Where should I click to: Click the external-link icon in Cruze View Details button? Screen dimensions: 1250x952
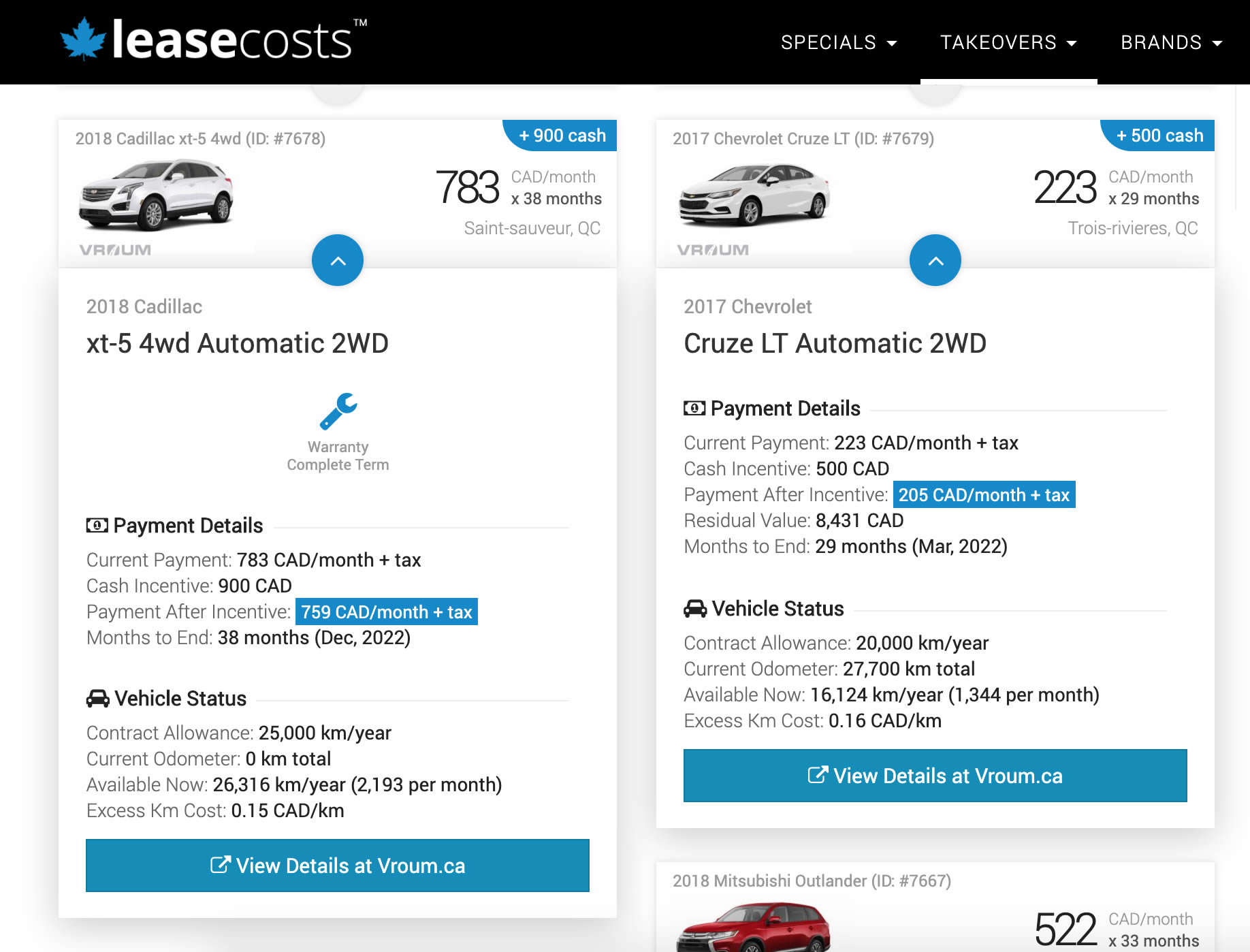(x=818, y=775)
